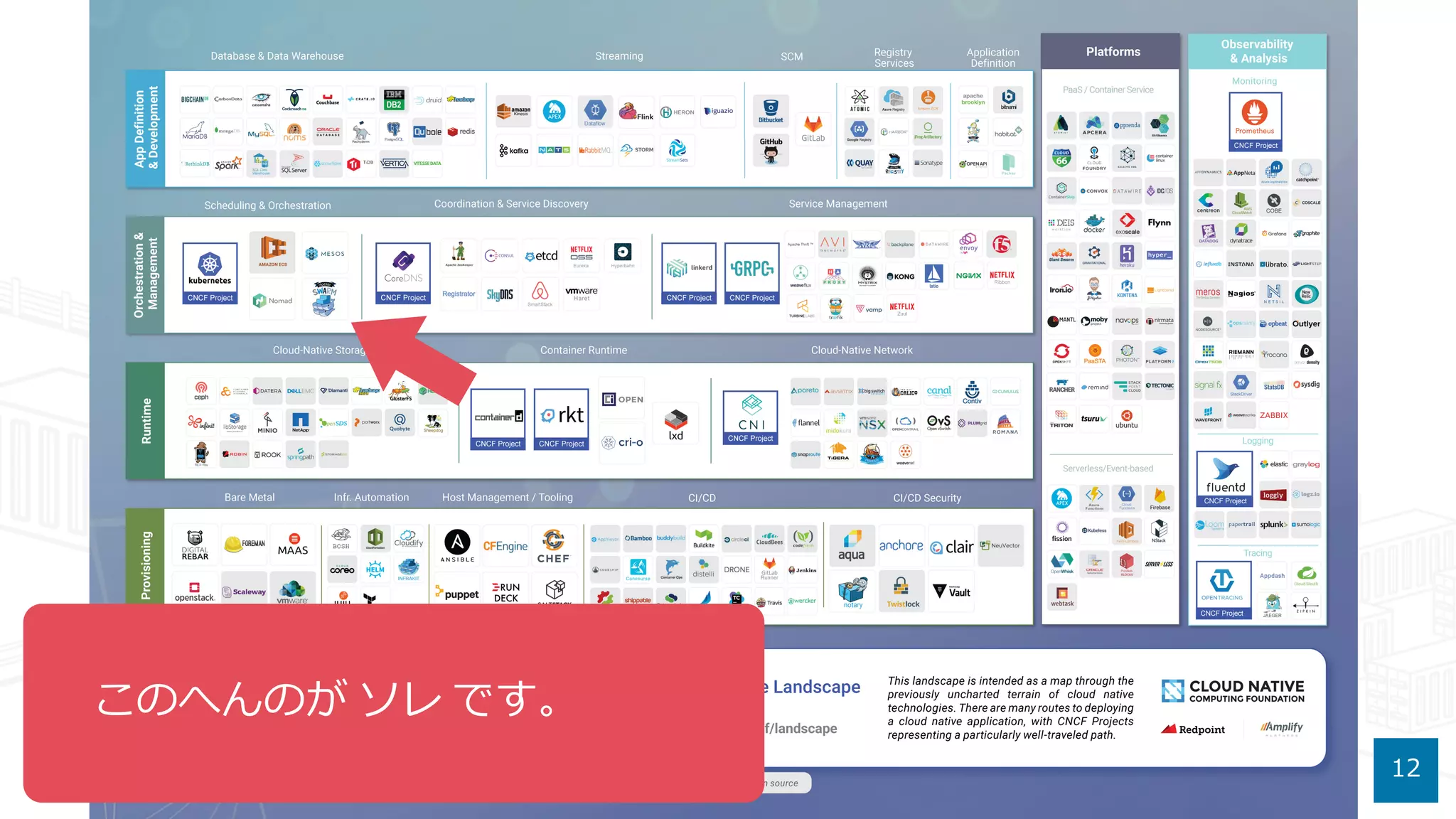
Task: Click the Runtime row label
Action: click(x=146, y=421)
